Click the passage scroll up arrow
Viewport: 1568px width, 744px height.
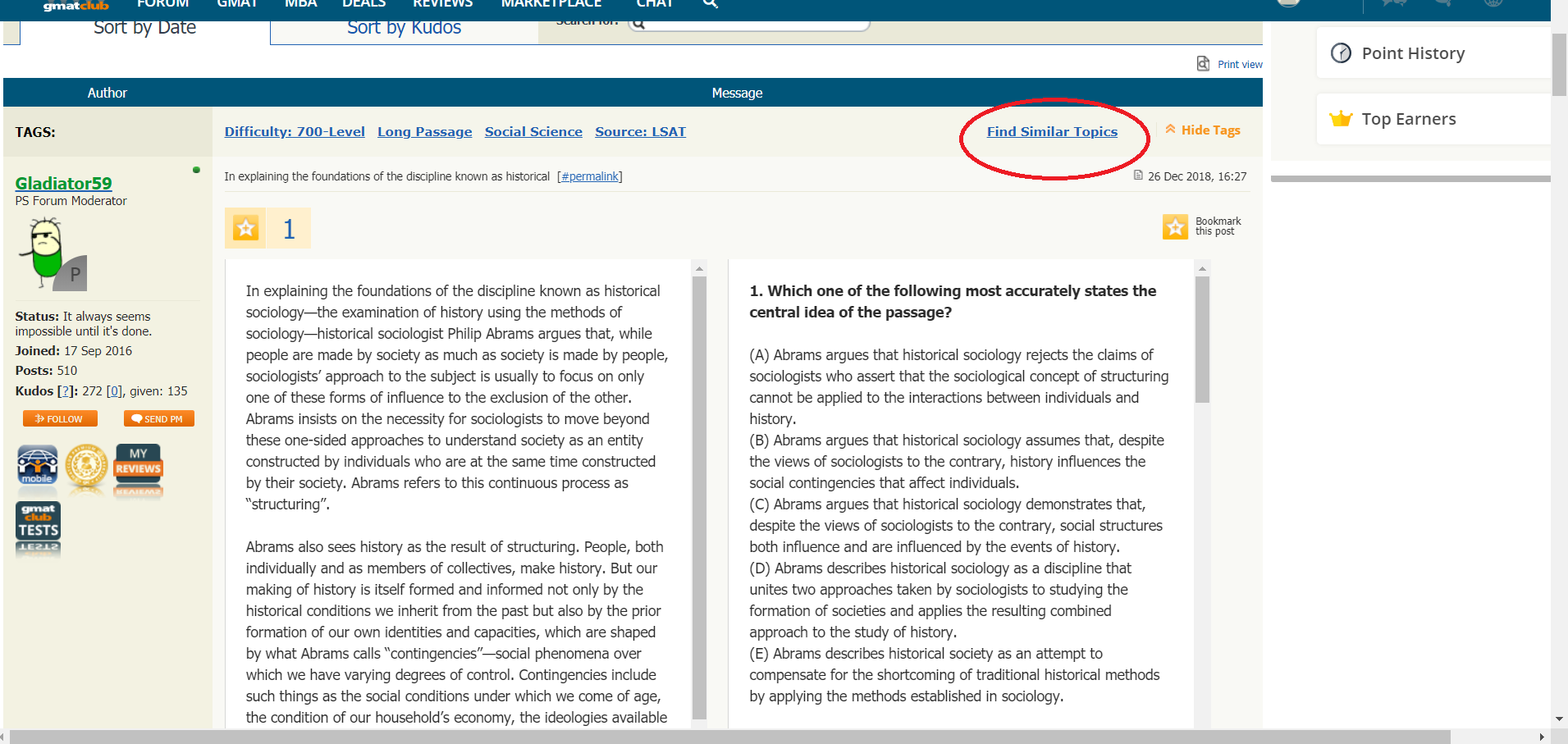[x=700, y=269]
